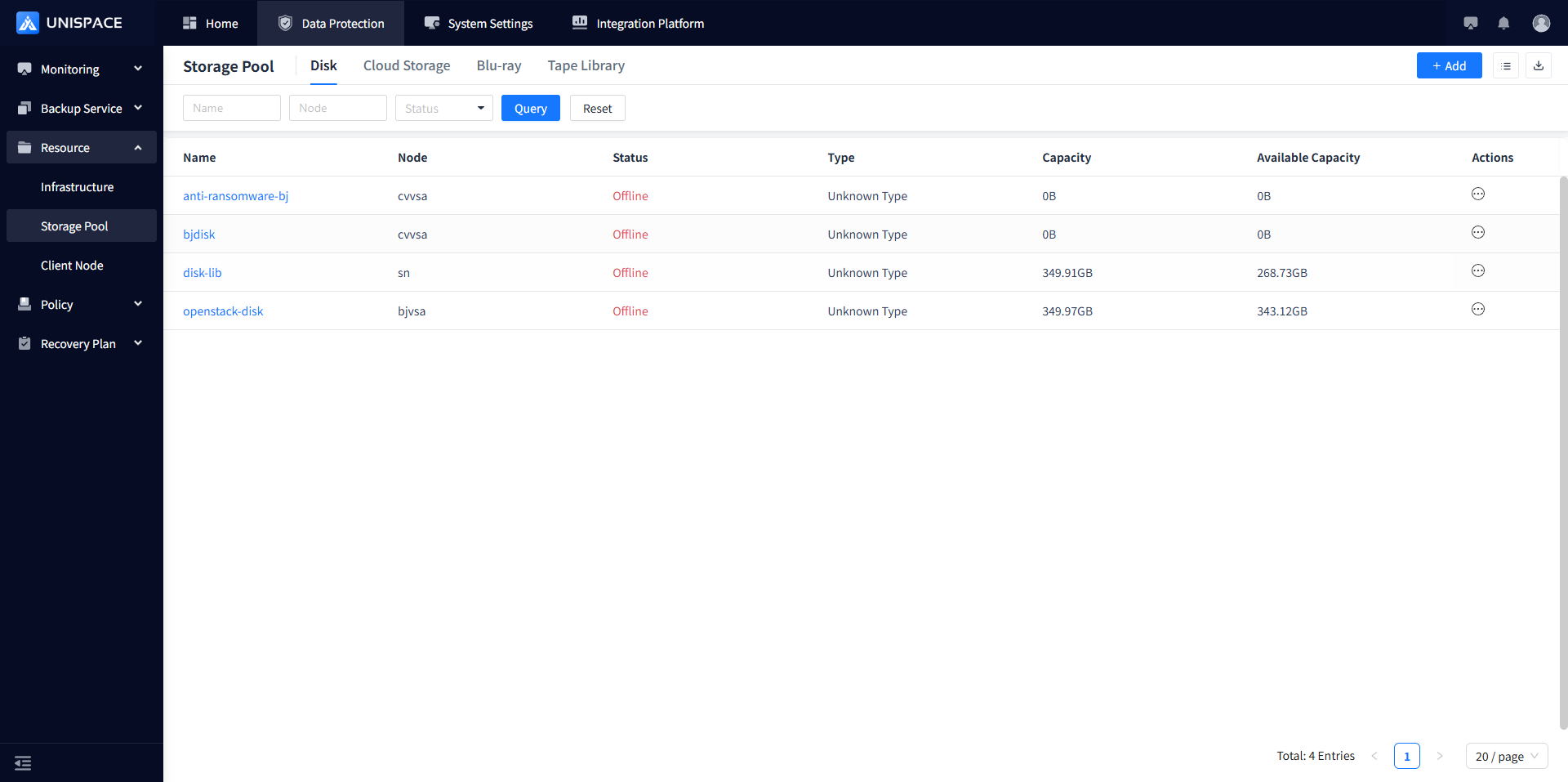Select Client Node in the sidebar
The image size is (1568, 782).
(72, 265)
